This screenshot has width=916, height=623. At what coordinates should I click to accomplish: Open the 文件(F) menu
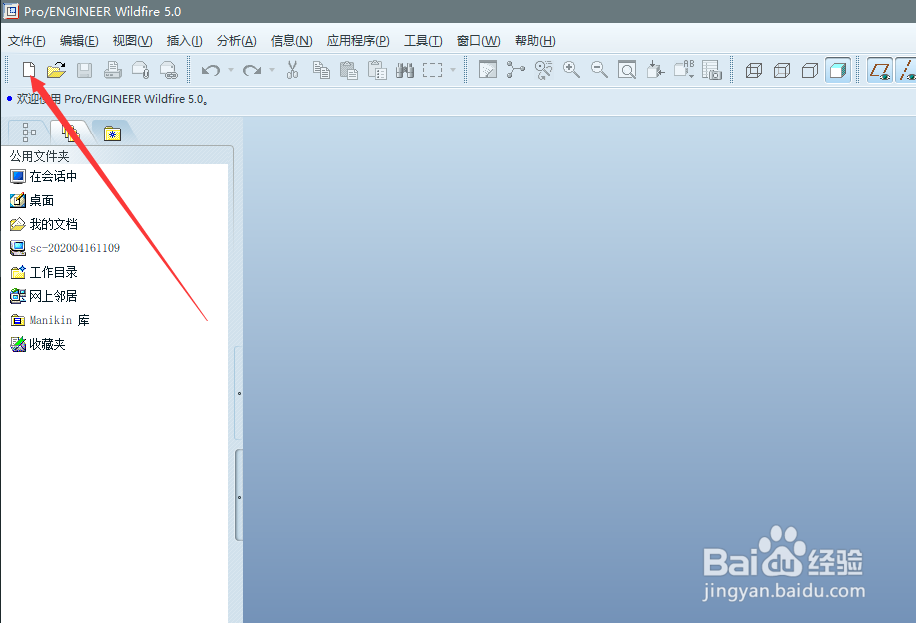[x=26, y=40]
